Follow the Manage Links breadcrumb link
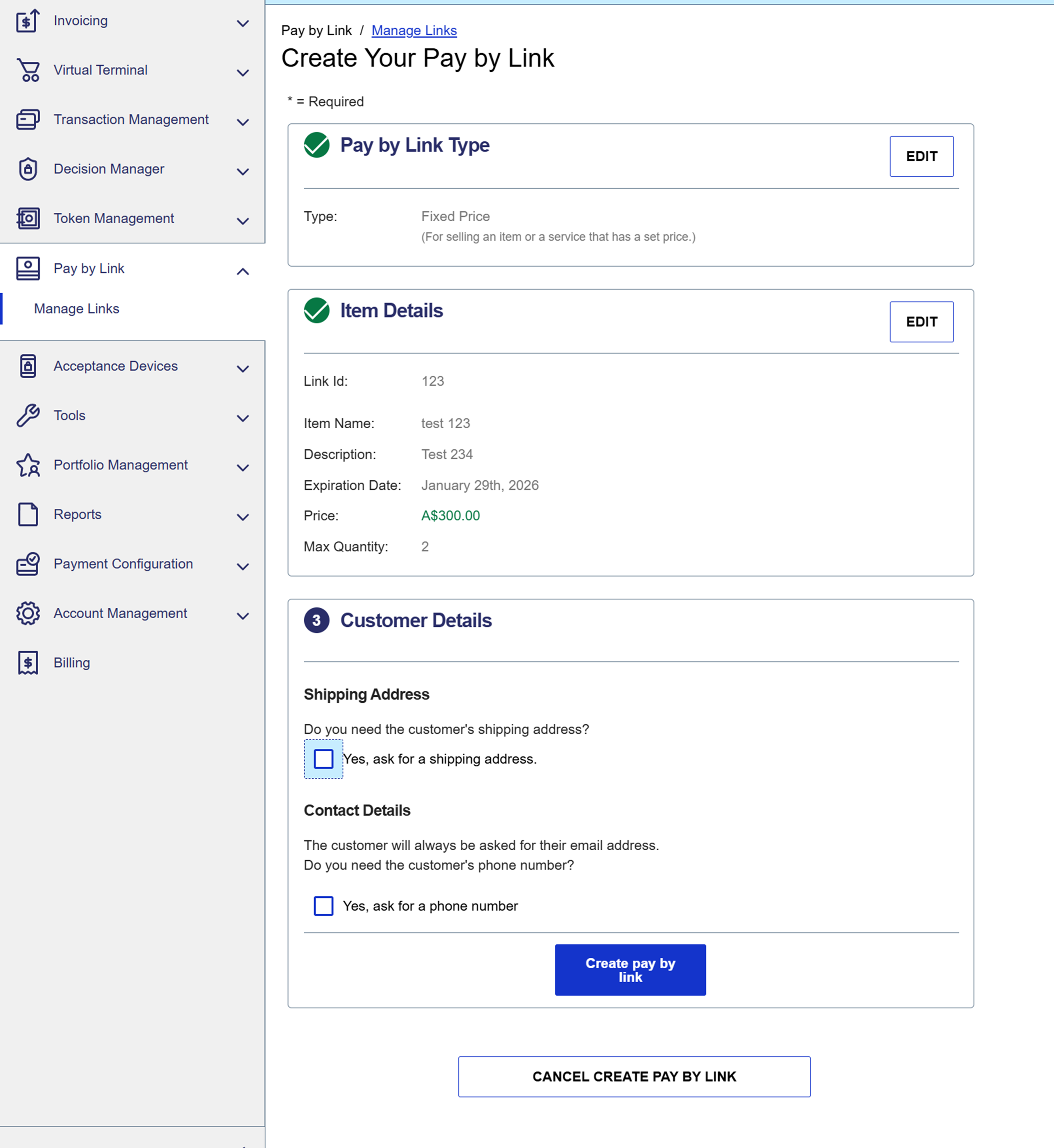 pos(414,31)
